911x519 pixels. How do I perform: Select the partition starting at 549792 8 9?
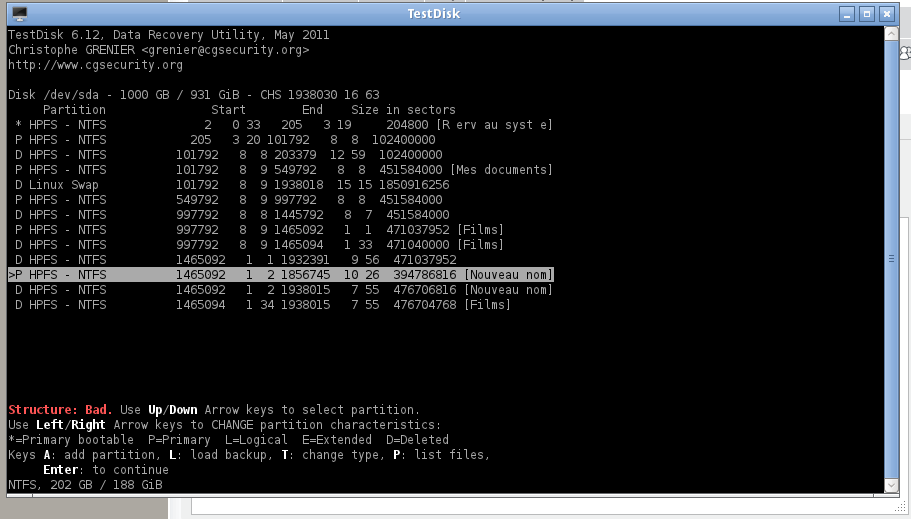(225, 200)
